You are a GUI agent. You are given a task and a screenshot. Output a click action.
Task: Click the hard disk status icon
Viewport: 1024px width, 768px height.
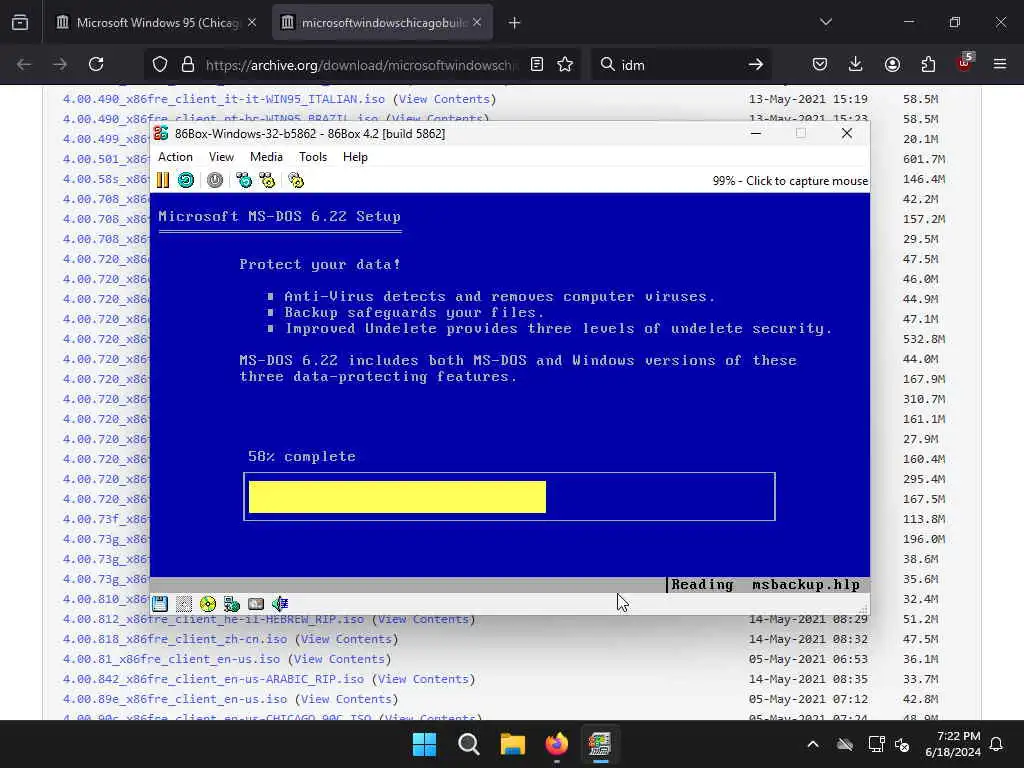pos(256,603)
